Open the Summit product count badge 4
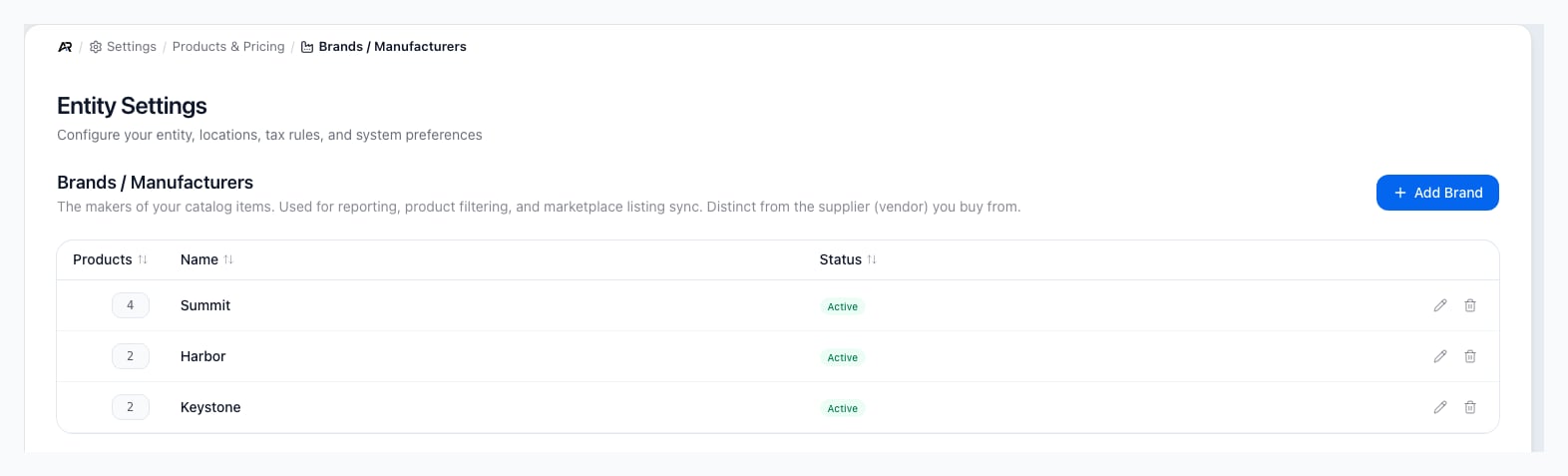 [131, 305]
